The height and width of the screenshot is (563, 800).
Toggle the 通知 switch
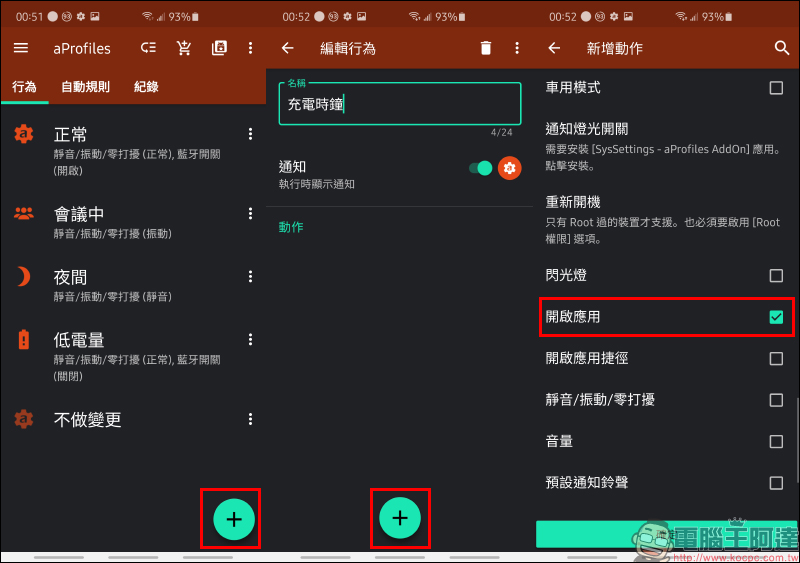click(x=481, y=168)
